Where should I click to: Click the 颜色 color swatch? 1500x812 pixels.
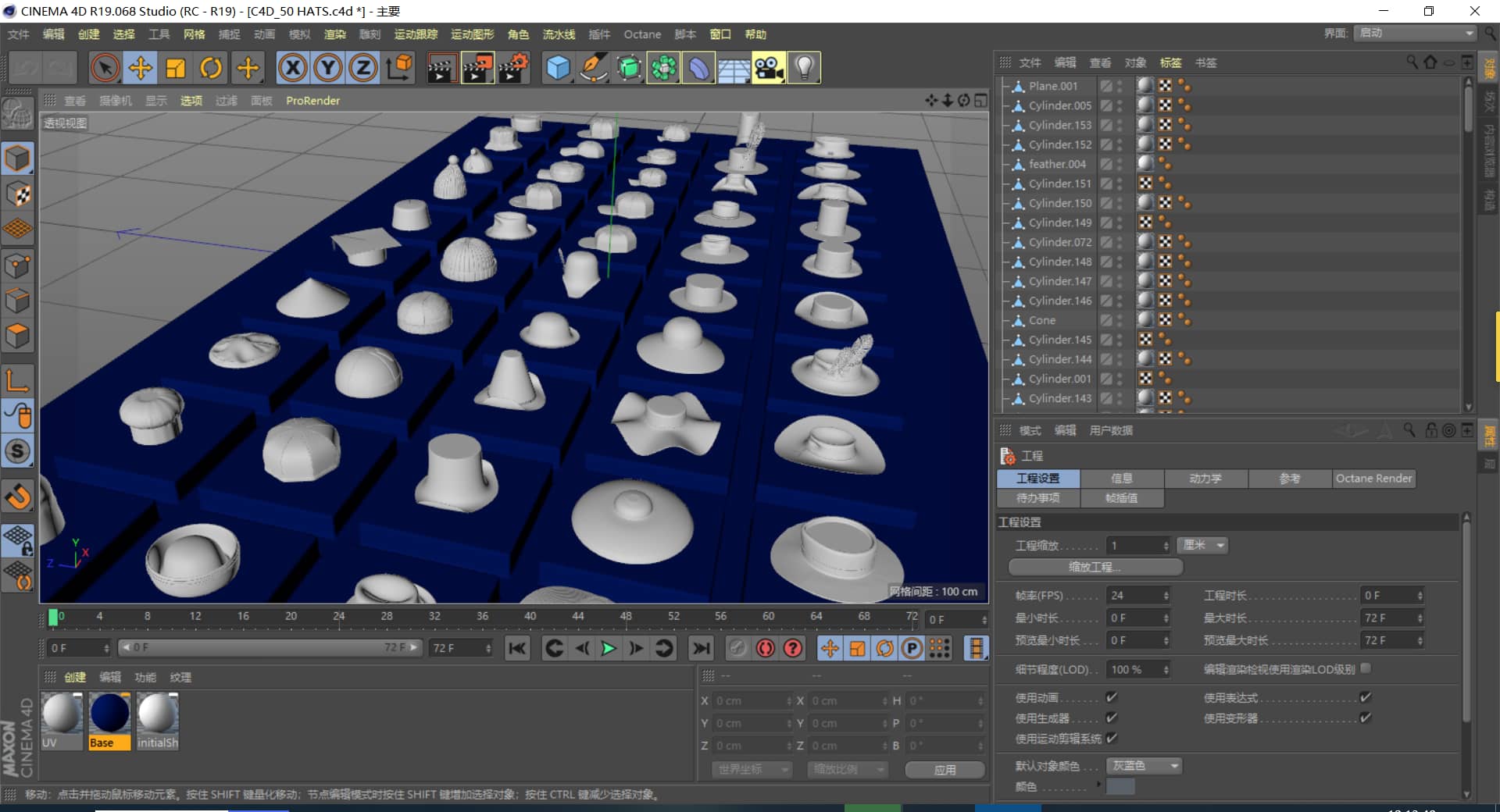(1120, 786)
